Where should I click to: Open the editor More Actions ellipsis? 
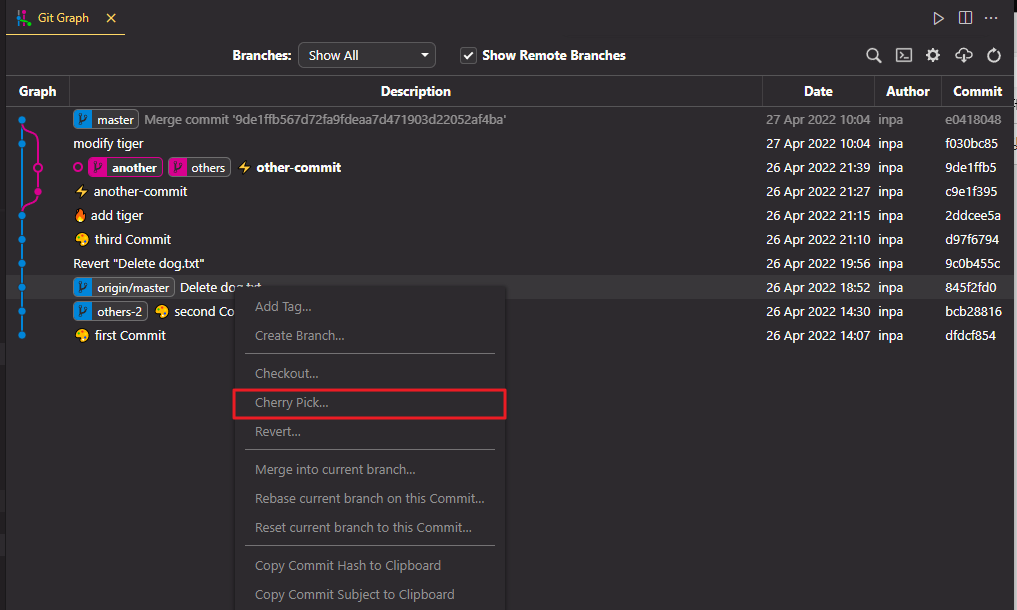tap(991, 18)
